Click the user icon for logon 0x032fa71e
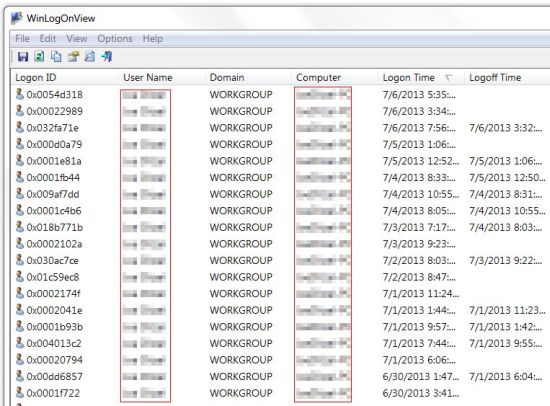The height and width of the screenshot is (406, 550). (x=20, y=127)
